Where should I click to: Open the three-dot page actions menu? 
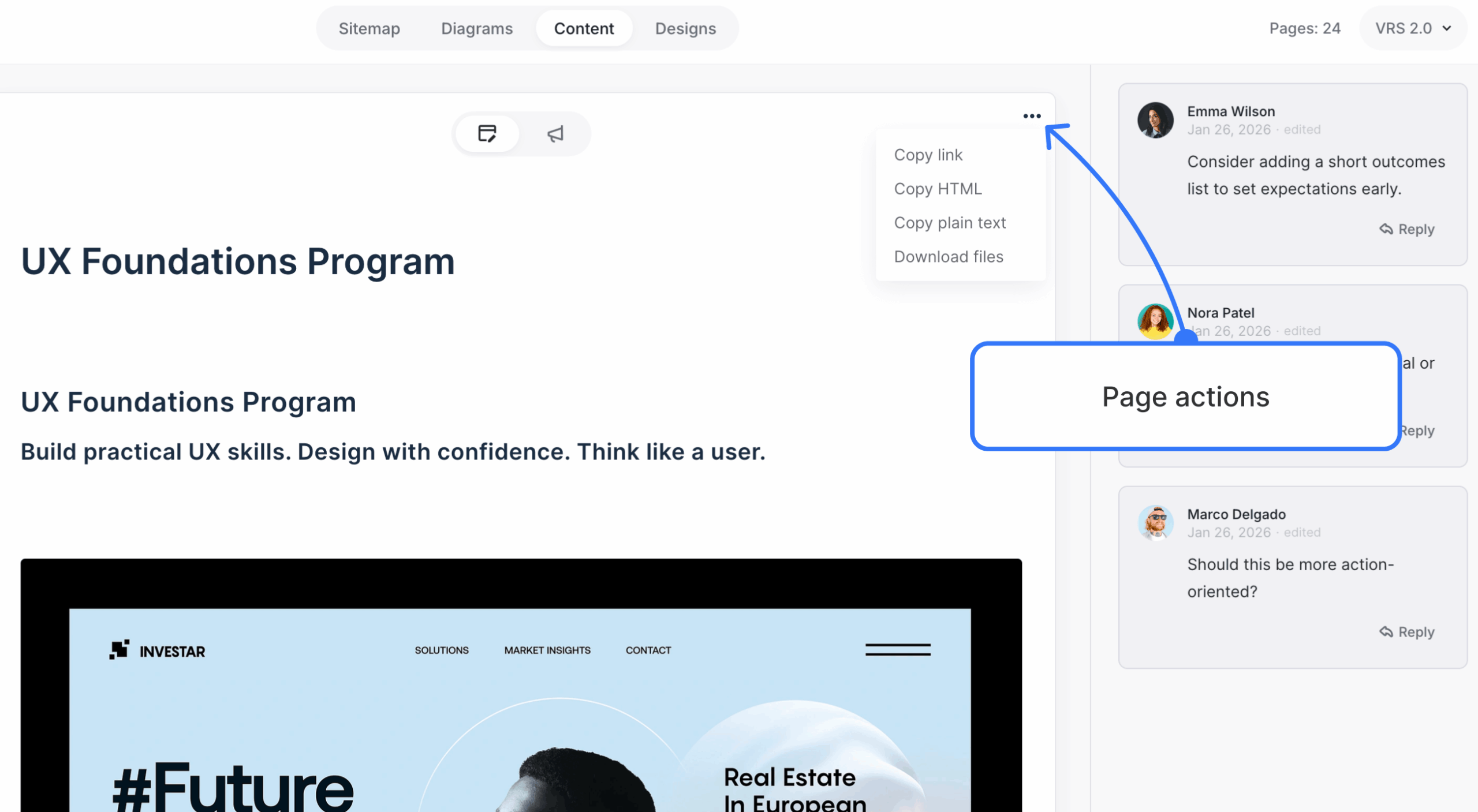click(x=1031, y=116)
